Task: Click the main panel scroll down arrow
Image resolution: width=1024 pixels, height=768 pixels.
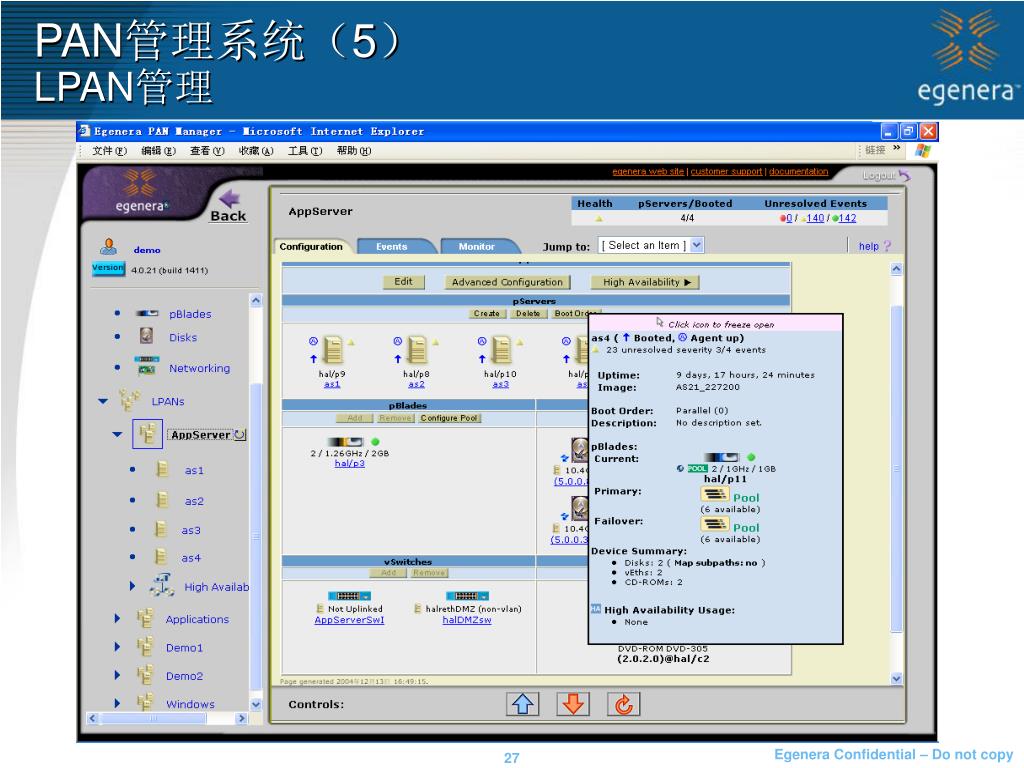Action: [896, 678]
